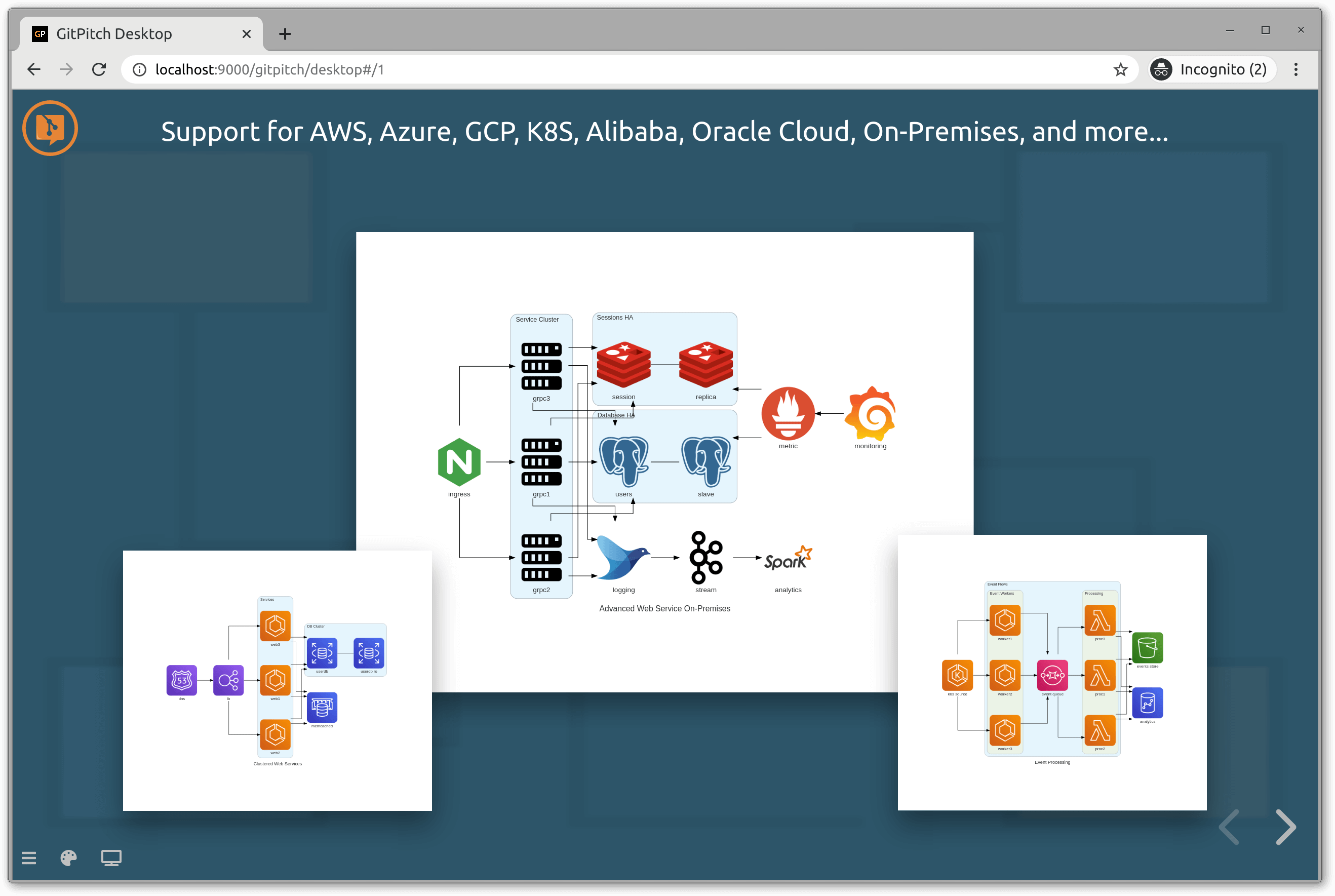Click the 'Sessions HA' label

(x=615, y=318)
